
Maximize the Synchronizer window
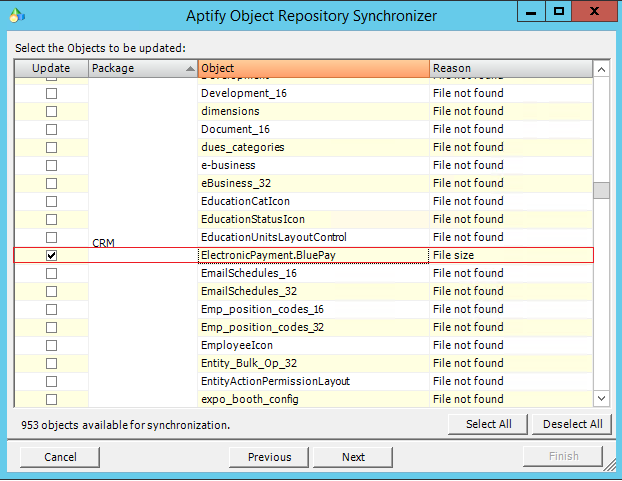point(559,12)
